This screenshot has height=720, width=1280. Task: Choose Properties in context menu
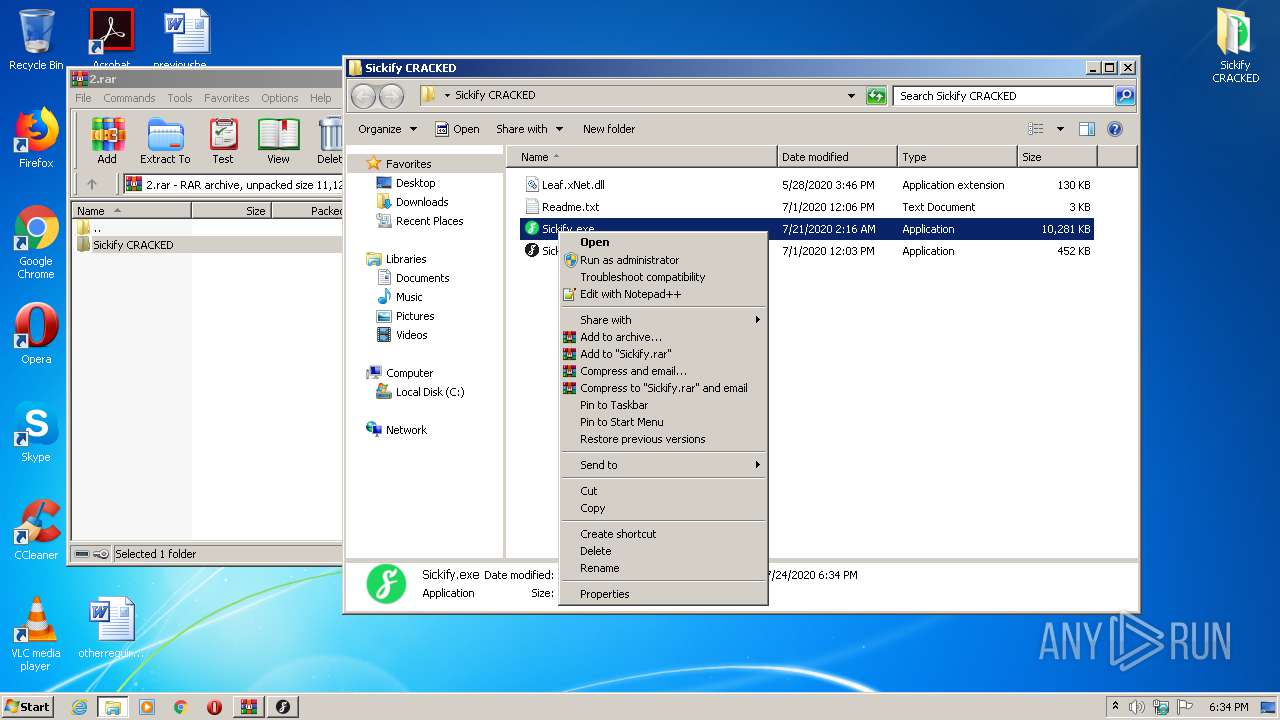click(x=663, y=594)
